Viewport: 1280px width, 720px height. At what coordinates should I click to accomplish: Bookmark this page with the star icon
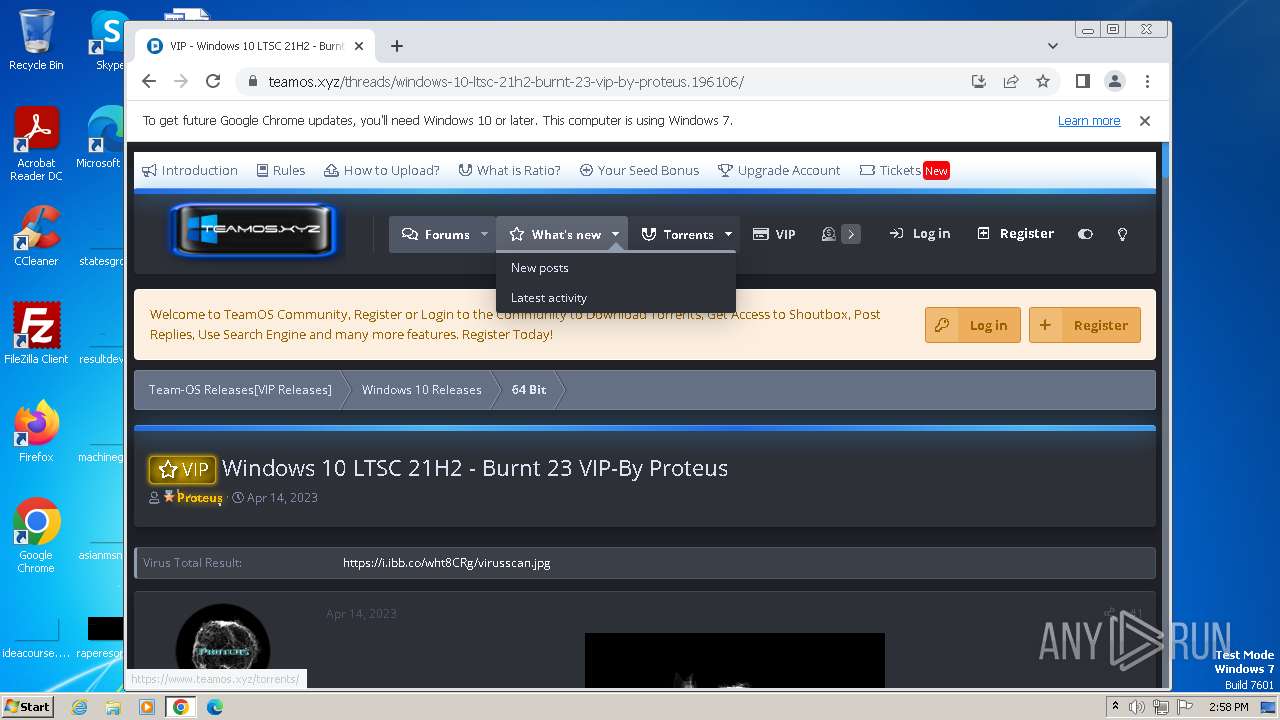(1043, 81)
